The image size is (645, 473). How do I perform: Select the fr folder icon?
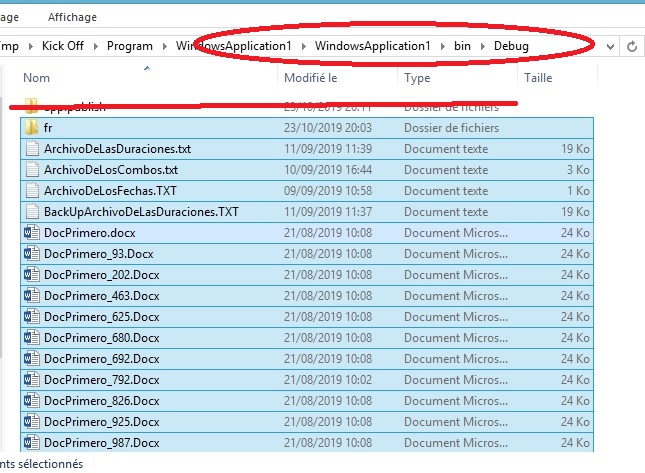31,128
